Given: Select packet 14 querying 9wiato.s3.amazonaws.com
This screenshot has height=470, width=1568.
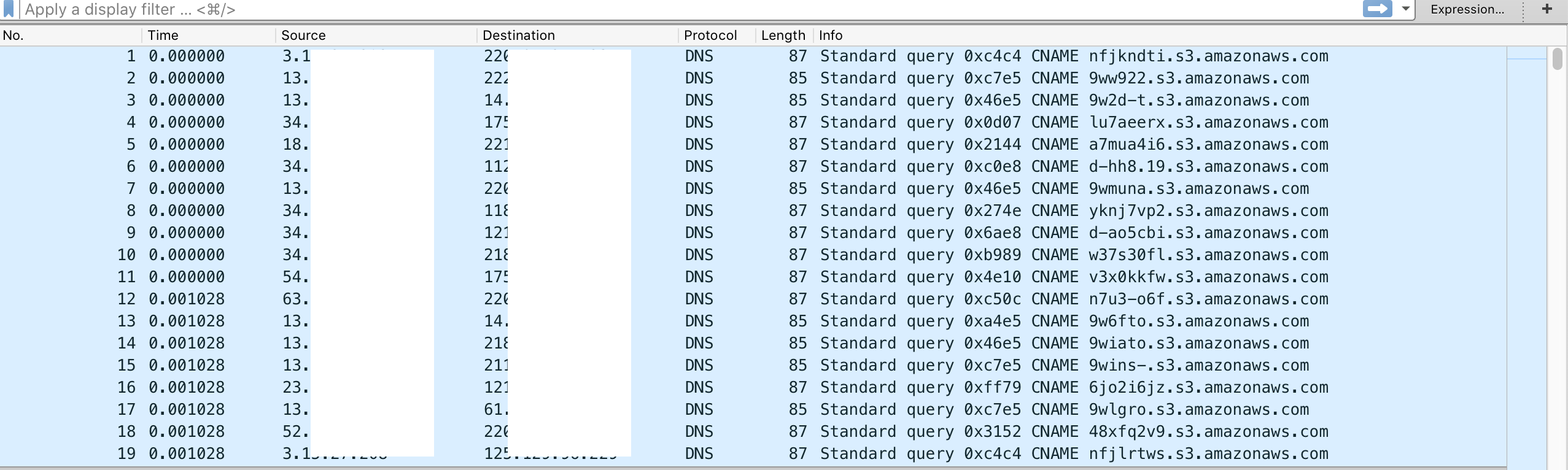Looking at the screenshot, I should (753, 343).
